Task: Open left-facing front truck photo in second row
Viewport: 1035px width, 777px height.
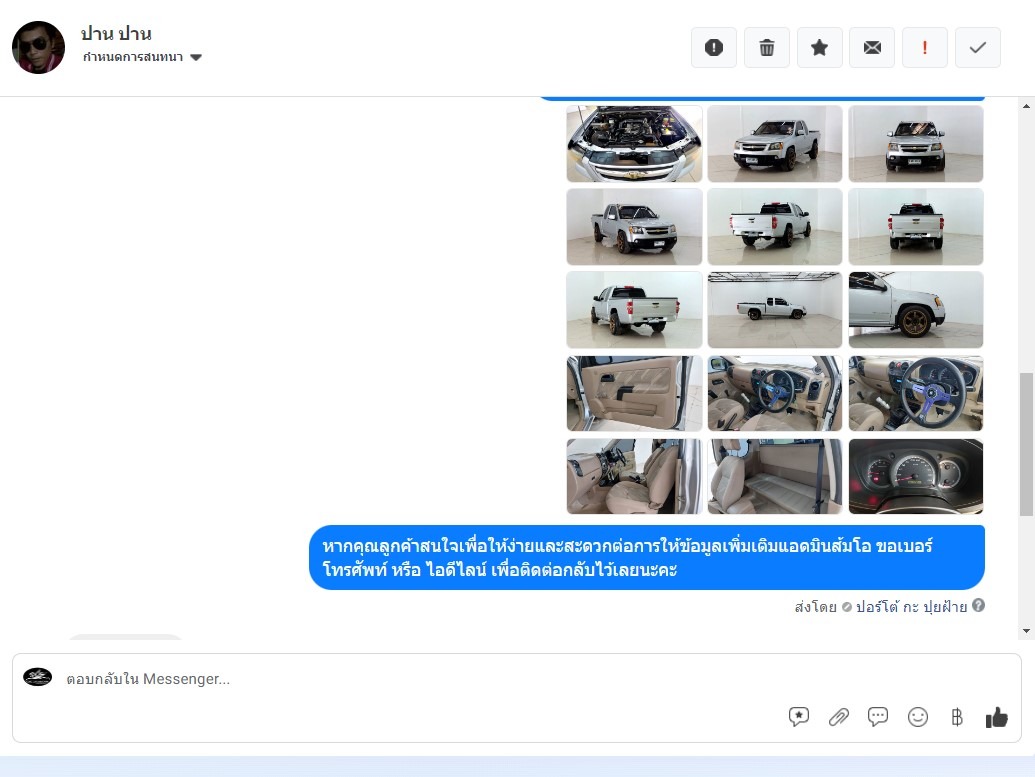Action: click(x=634, y=227)
